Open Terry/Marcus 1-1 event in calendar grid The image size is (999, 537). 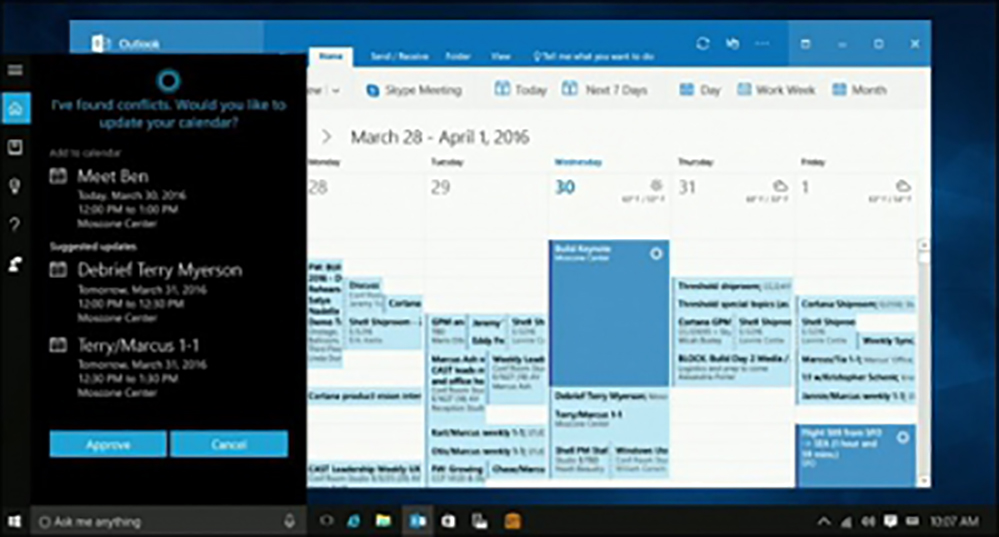click(610, 419)
